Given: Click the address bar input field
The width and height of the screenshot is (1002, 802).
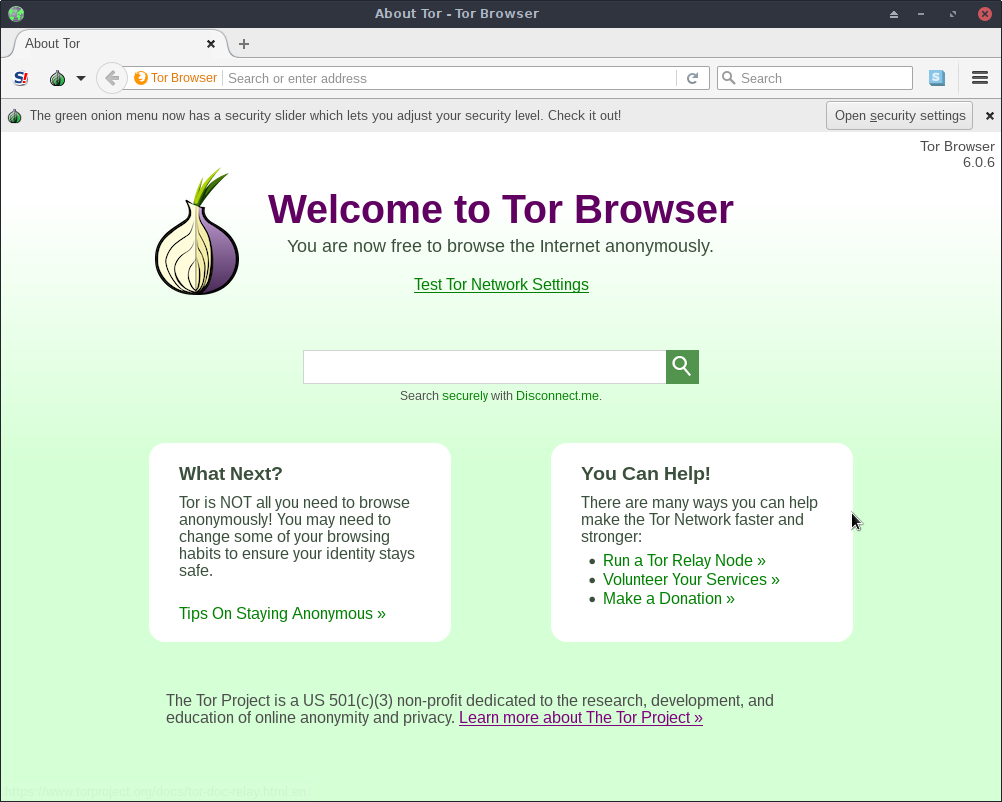Looking at the screenshot, I should [450, 78].
